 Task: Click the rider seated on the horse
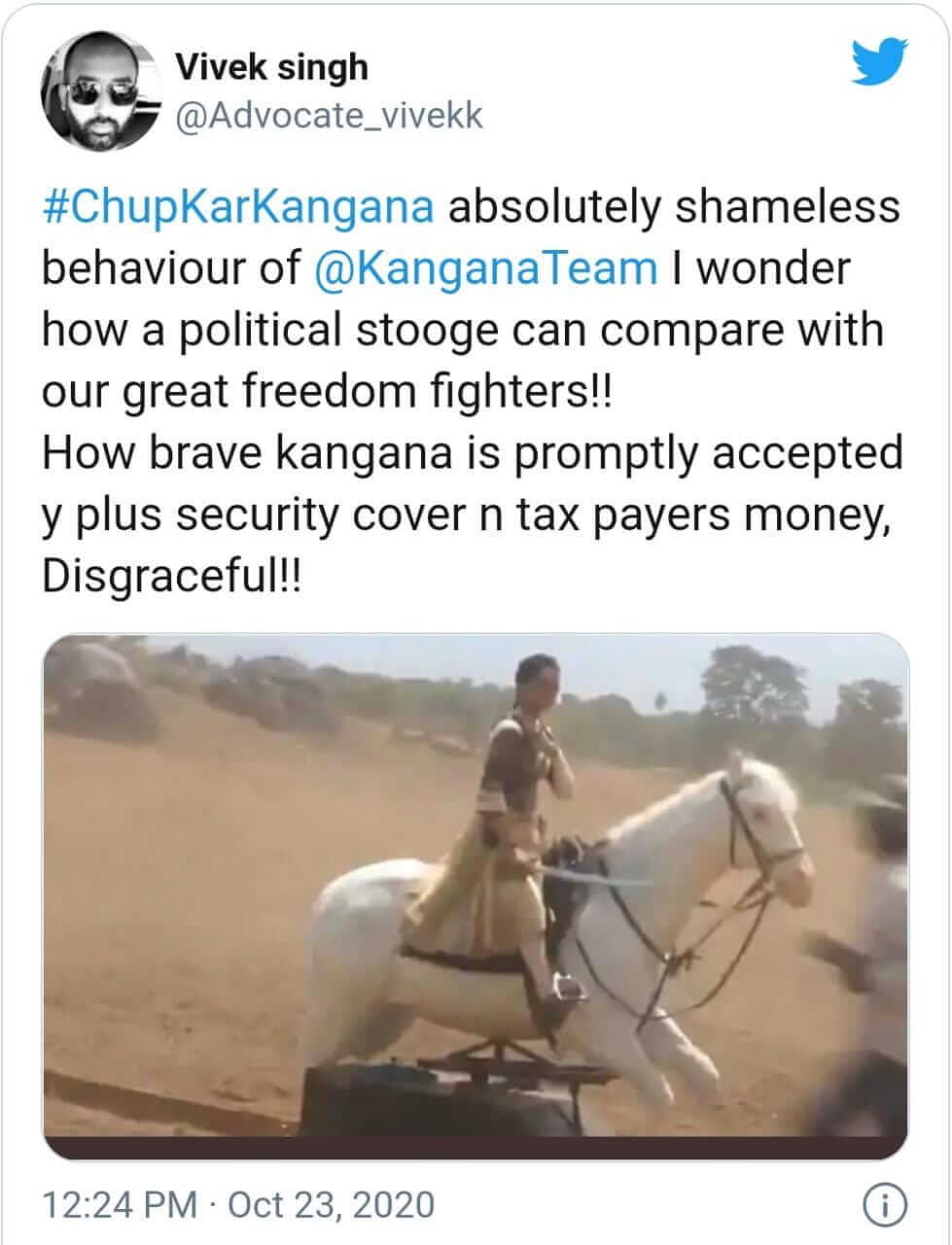(x=520, y=798)
